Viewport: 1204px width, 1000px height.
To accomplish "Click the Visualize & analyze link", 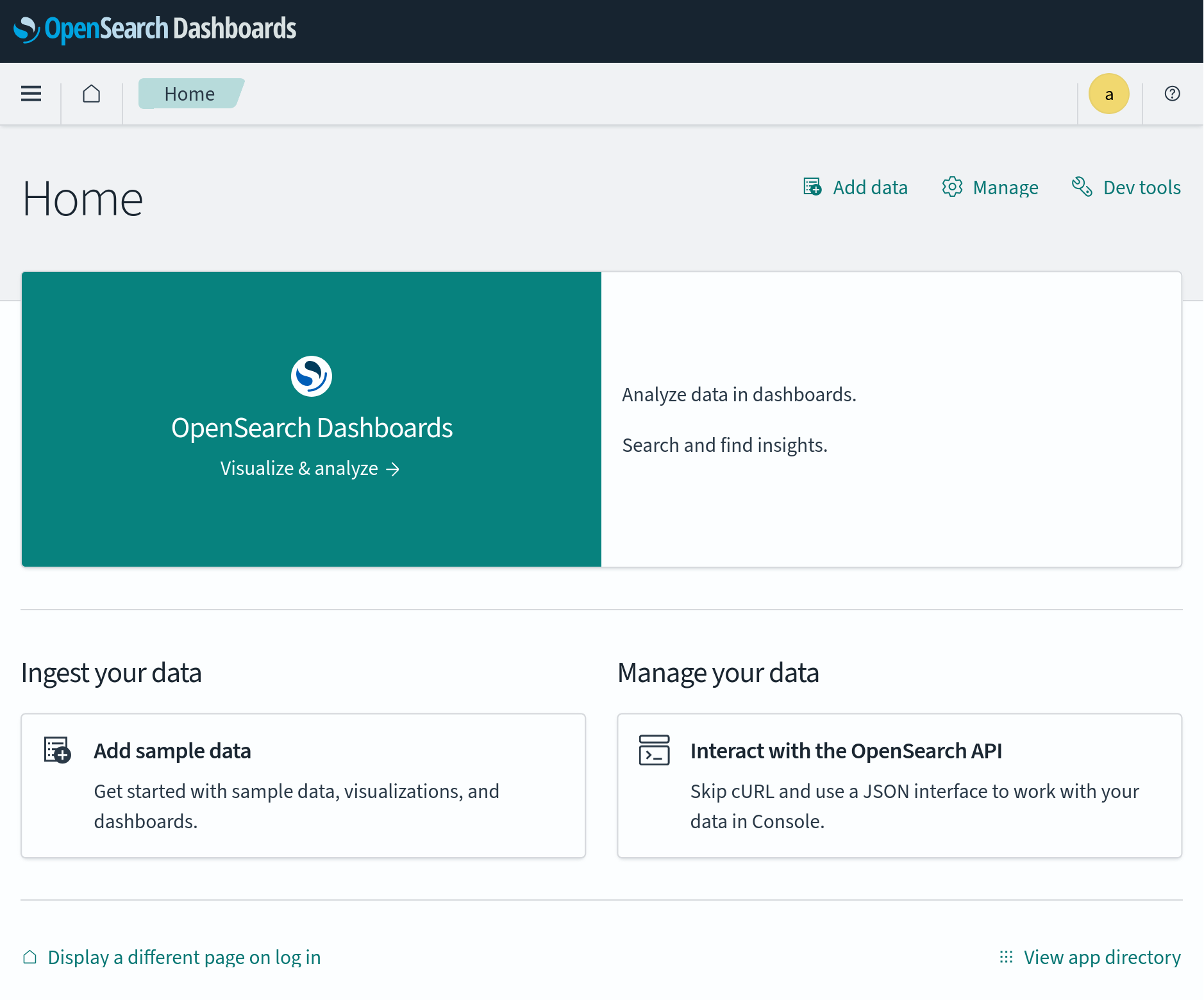I will pyautogui.click(x=310, y=468).
